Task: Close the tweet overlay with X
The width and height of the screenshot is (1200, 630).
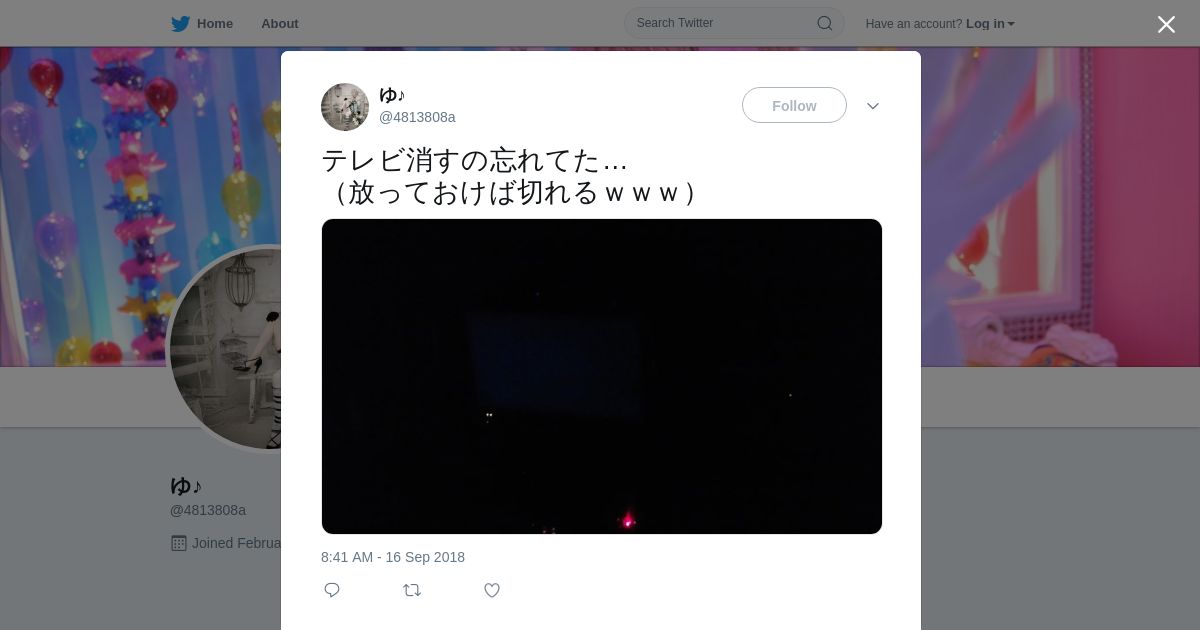Action: (x=1166, y=24)
